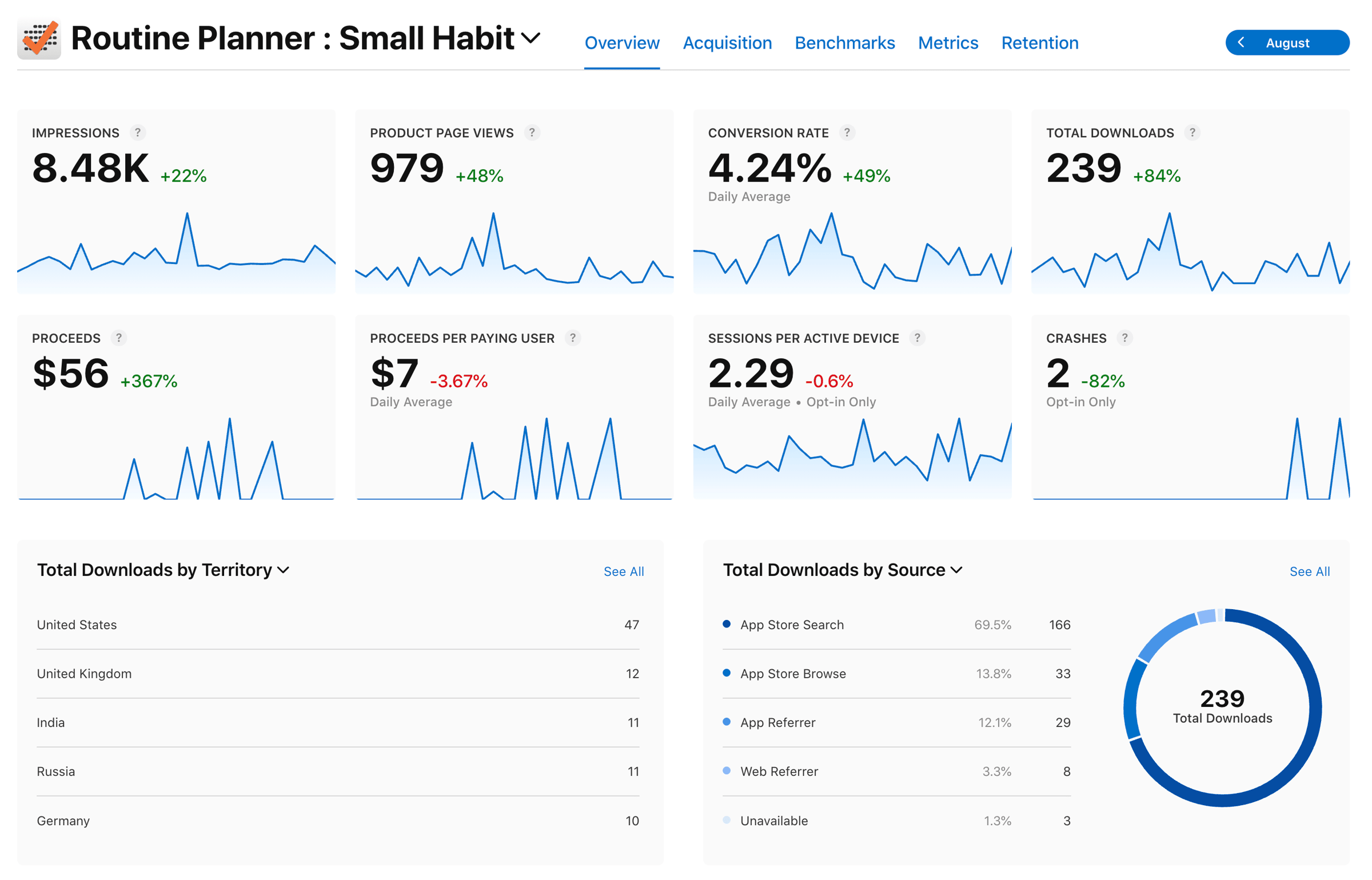Click help icon beside Product Page Views
This screenshot has height=880, width=1372.
click(x=532, y=133)
